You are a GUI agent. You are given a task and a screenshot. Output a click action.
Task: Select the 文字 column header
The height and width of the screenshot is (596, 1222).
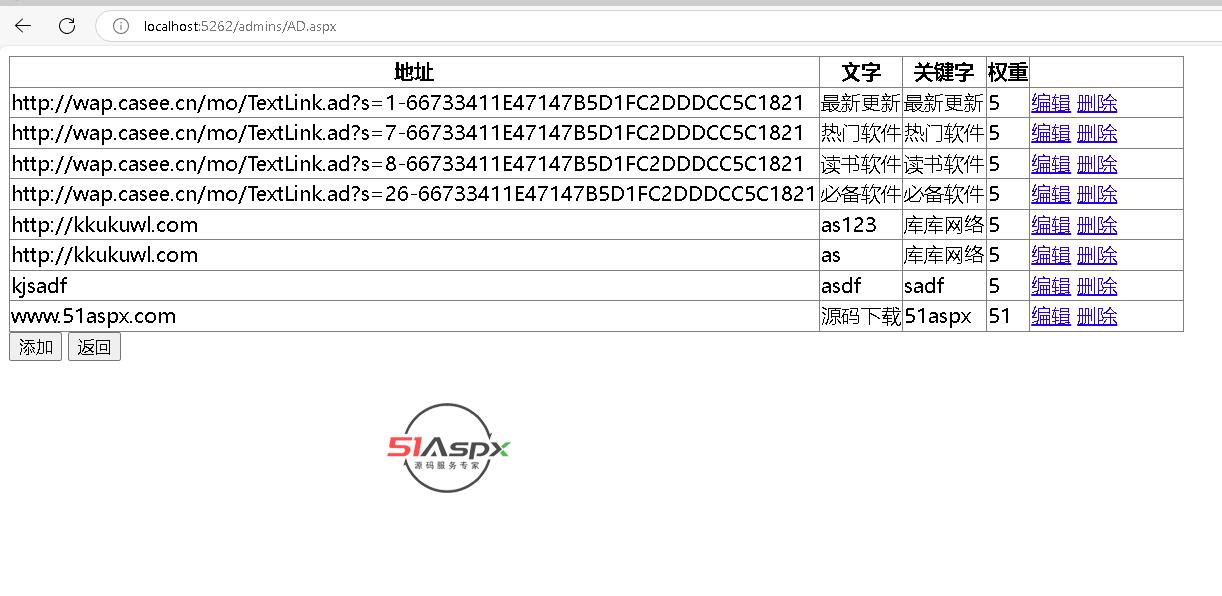coord(861,72)
